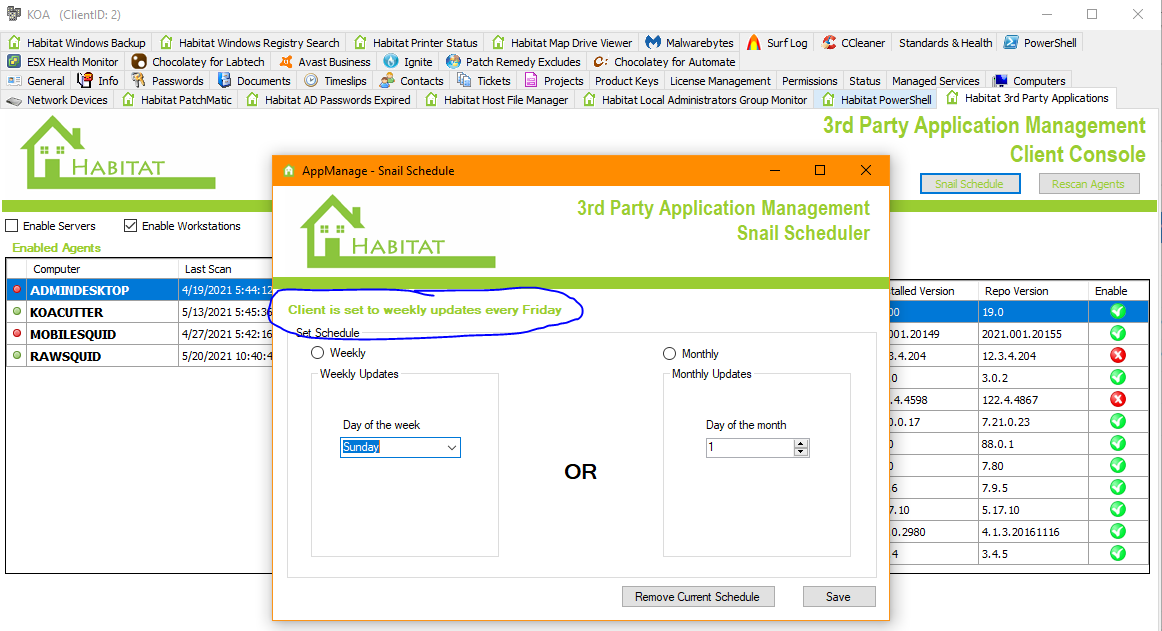Open the License Management tab
The height and width of the screenshot is (631, 1162).
720,81
